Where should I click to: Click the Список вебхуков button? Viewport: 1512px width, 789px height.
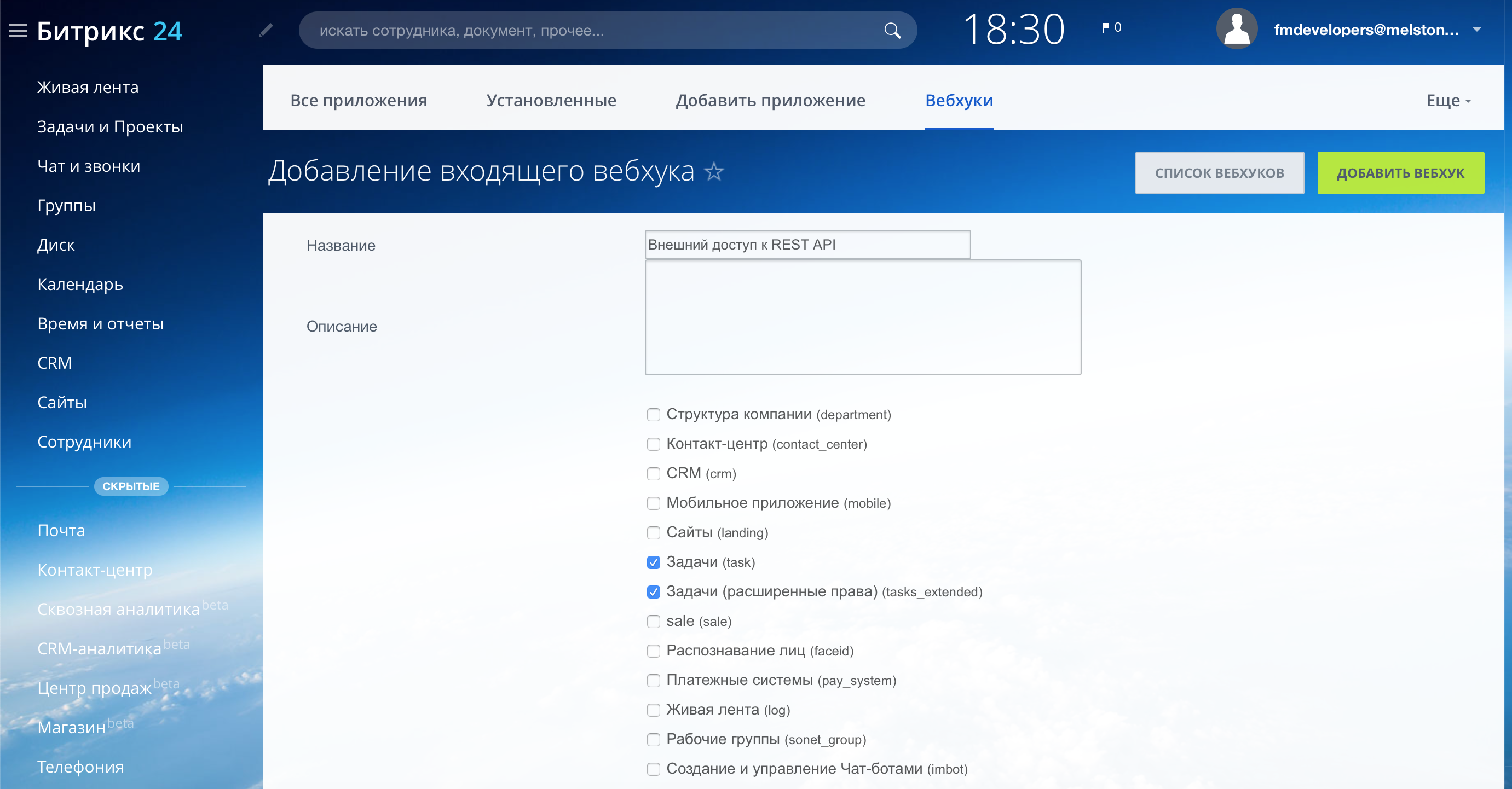pyautogui.click(x=1220, y=173)
